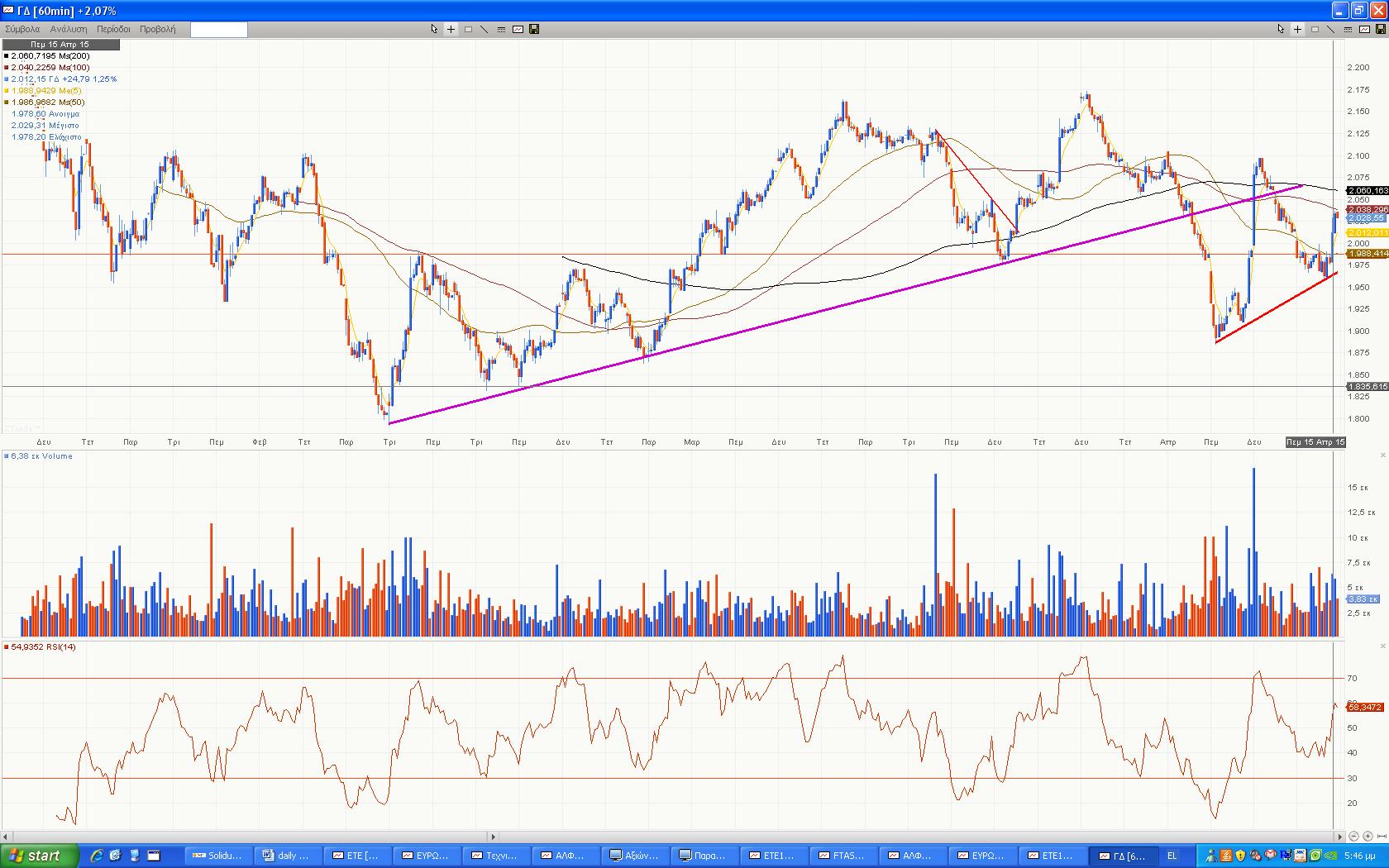Screen dimensions: 1389x868
Task: Open the Σύμβολα menu
Action: [x=22, y=29]
